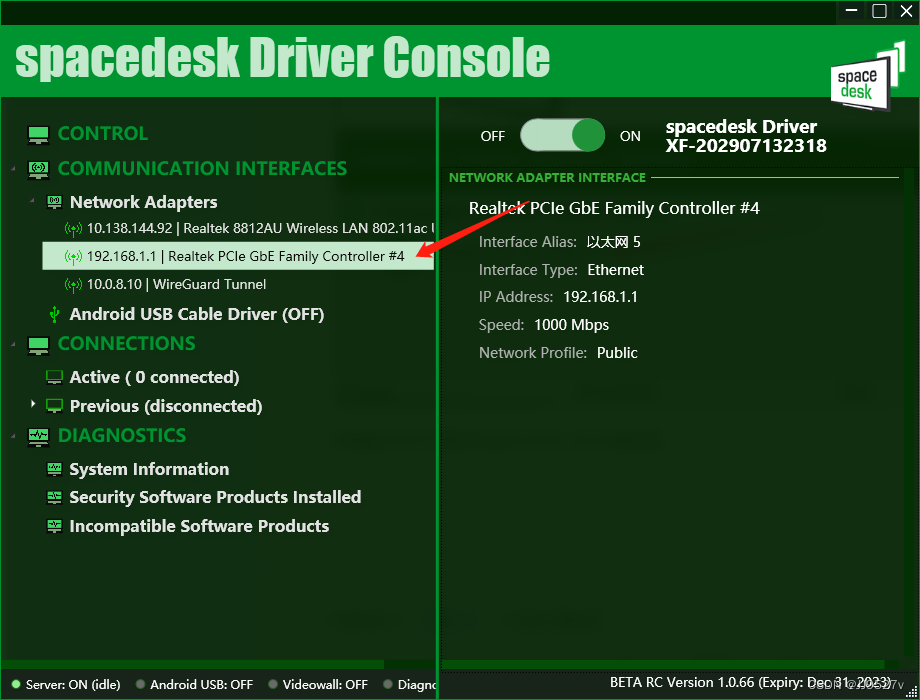Click the CONTROL monitor icon
The image size is (920, 700).
coord(39,134)
